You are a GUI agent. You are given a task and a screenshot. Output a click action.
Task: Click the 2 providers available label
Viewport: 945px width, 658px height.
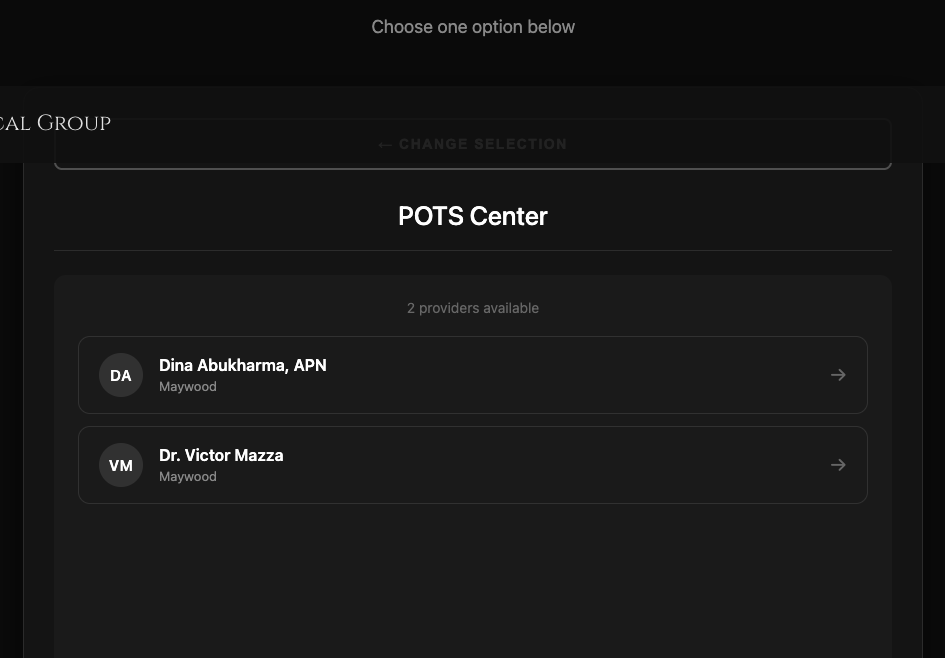[x=472, y=308]
